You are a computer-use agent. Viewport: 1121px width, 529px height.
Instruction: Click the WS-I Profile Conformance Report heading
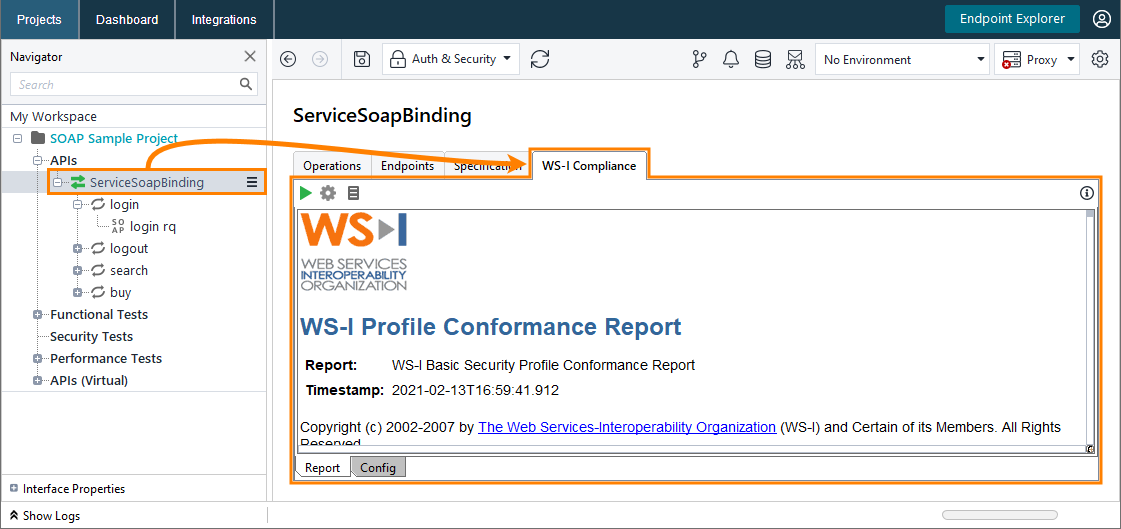click(x=490, y=327)
